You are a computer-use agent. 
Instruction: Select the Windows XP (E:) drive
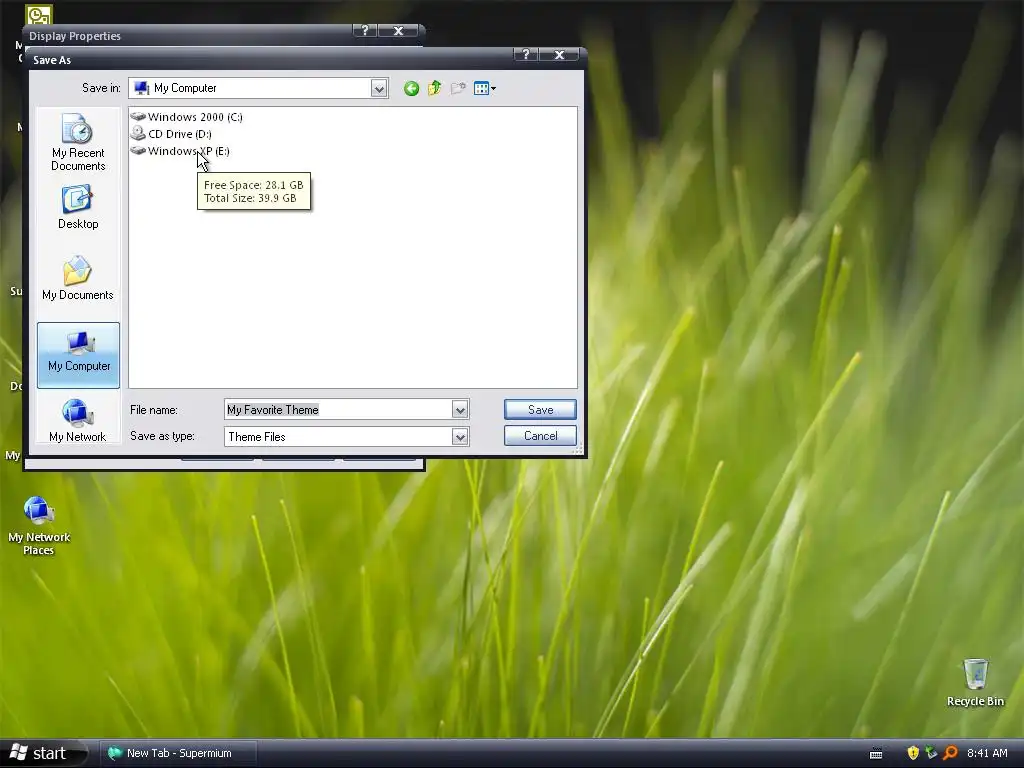tap(180, 151)
